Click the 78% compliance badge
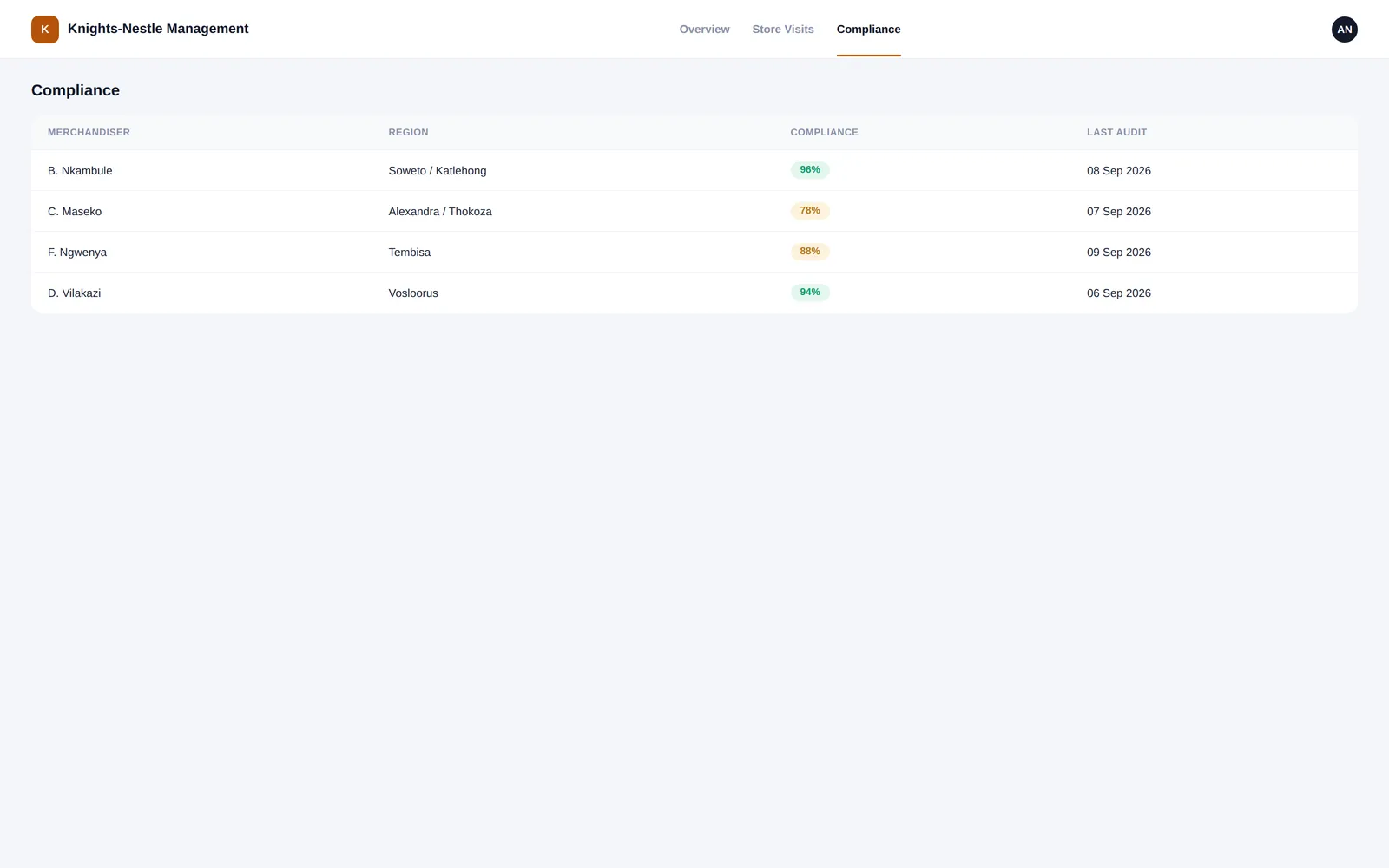Image resolution: width=1389 pixels, height=868 pixels. click(810, 211)
